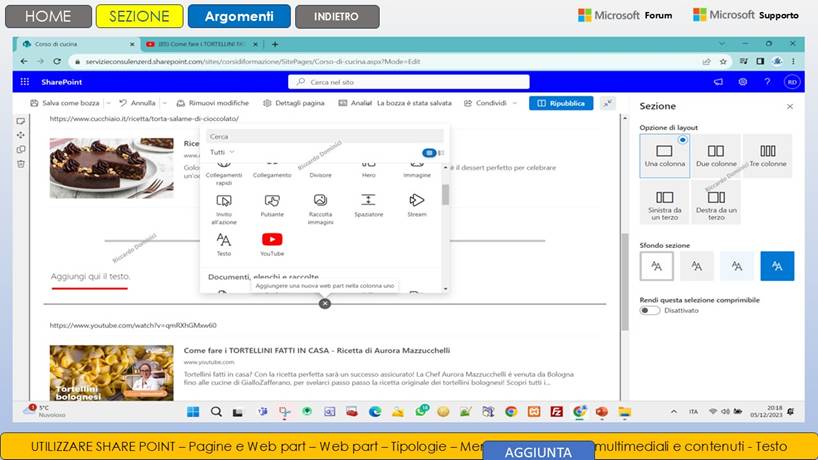This screenshot has height=460, width=818.
Task: Click Rimuovi modifiche
Action: pos(212,103)
